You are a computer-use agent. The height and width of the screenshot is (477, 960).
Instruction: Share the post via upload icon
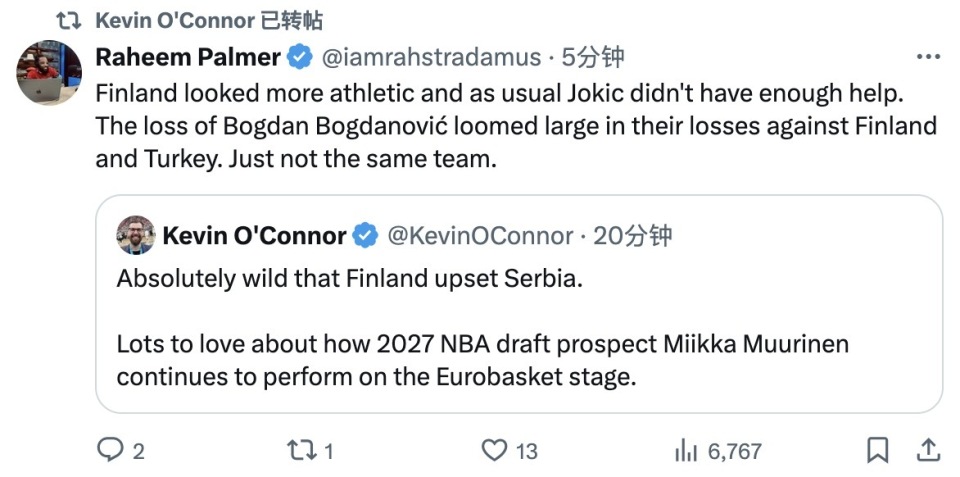(x=927, y=451)
